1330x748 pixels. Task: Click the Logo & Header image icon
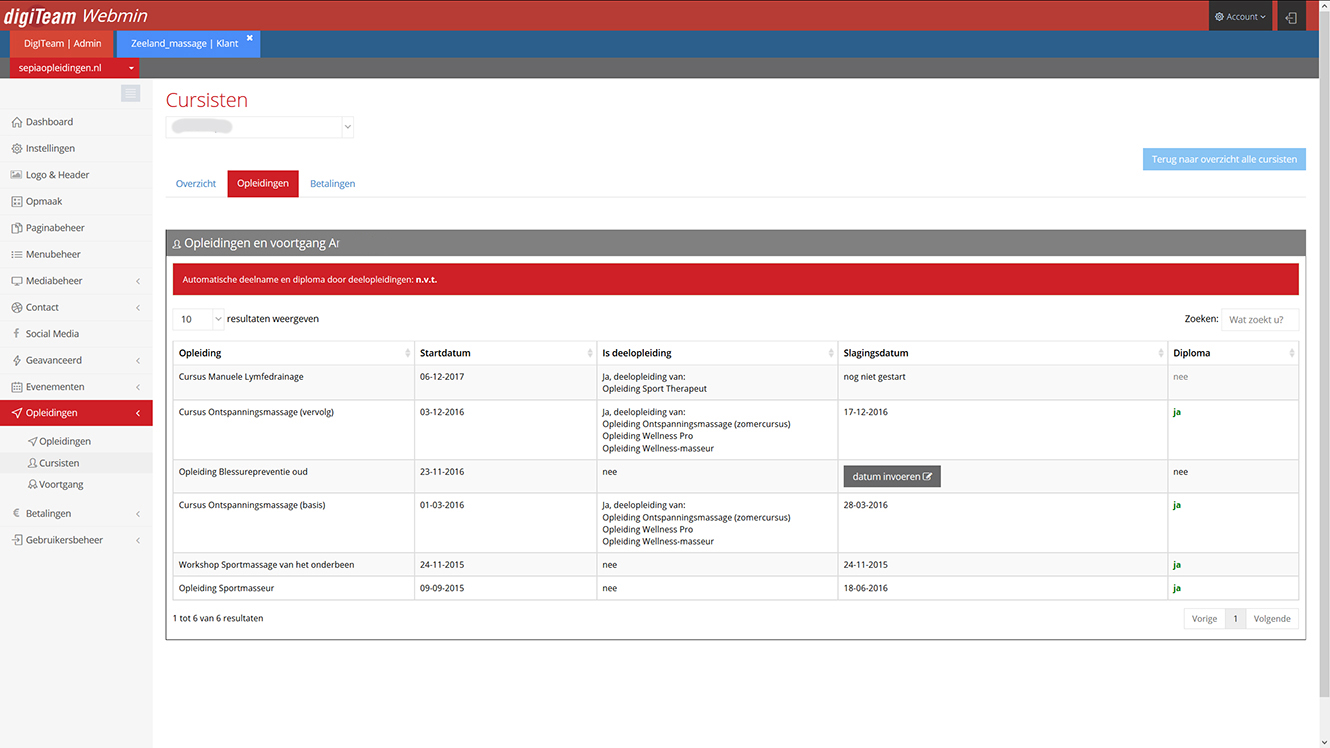coord(16,175)
